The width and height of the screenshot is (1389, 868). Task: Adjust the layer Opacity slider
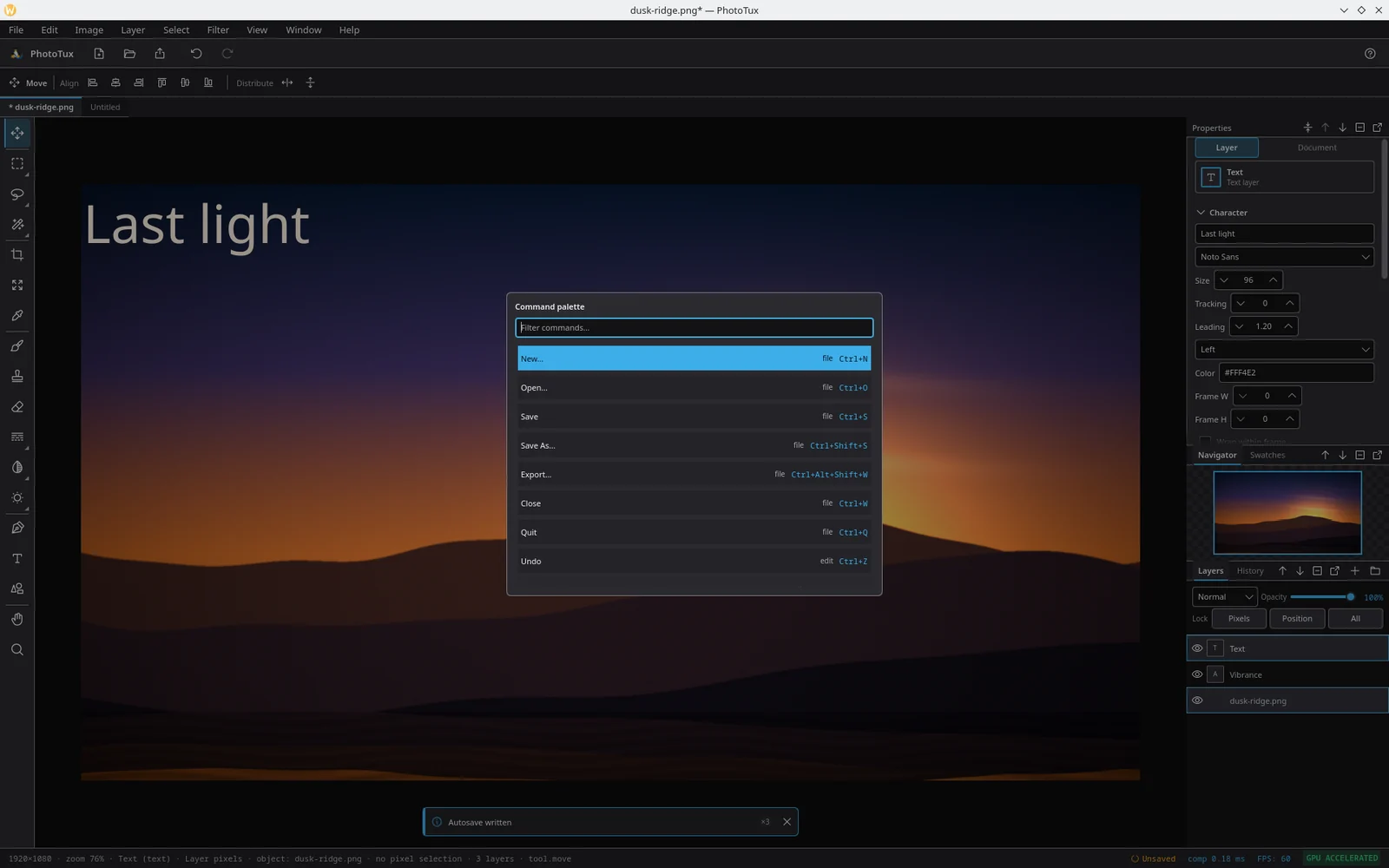point(1322,597)
